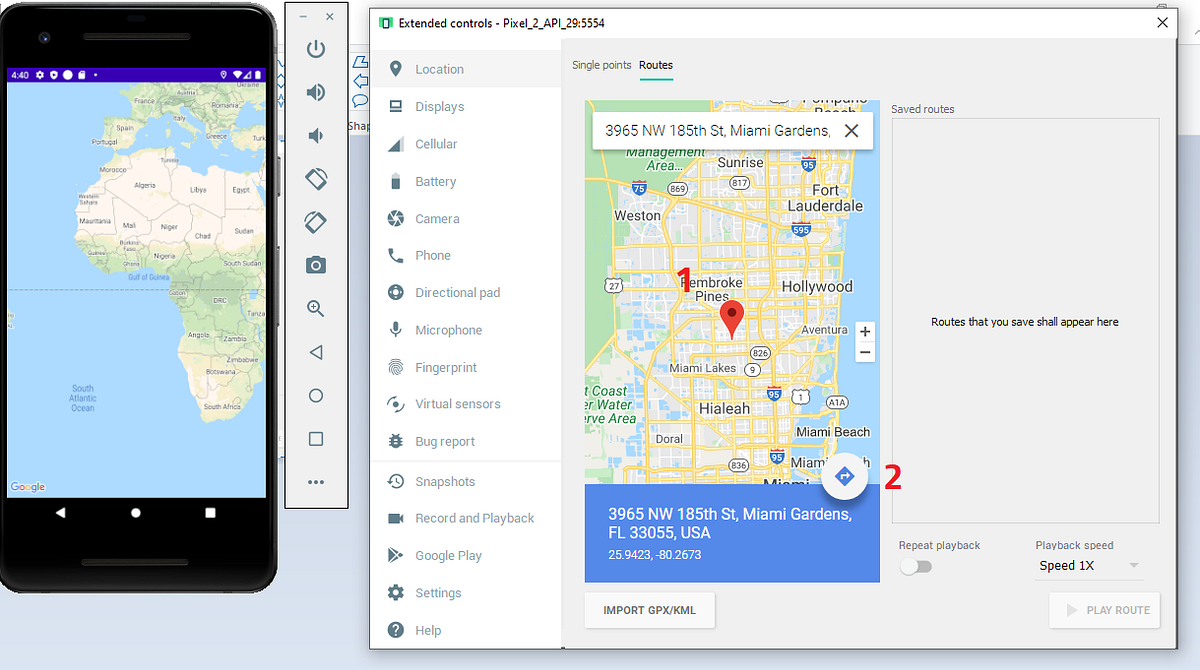Switch to the Single points tab
Image resolution: width=1200 pixels, height=670 pixels.
pos(601,64)
